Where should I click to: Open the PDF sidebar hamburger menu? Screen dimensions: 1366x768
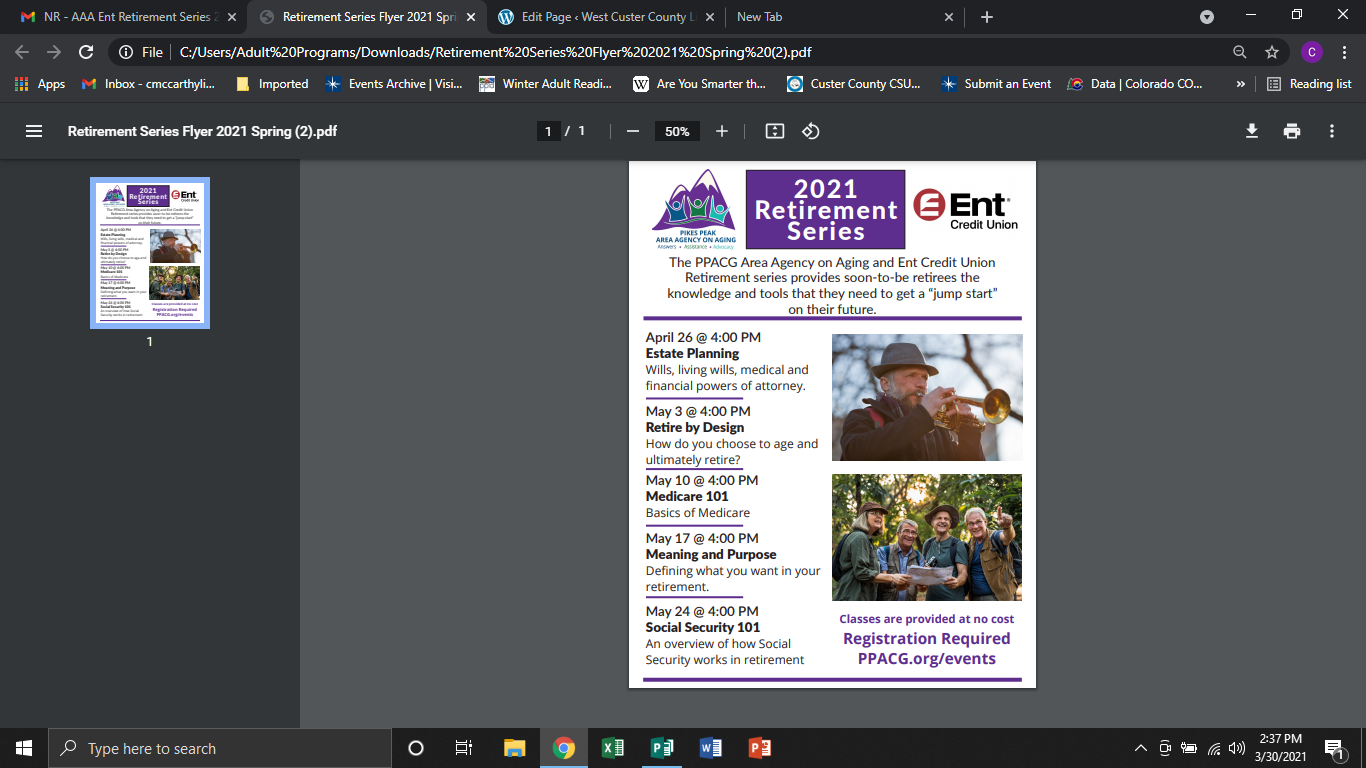tap(34, 131)
